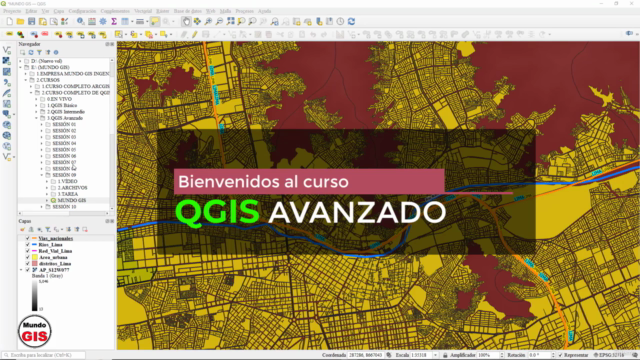
Task: Click the locator search field
Action: [43, 356]
